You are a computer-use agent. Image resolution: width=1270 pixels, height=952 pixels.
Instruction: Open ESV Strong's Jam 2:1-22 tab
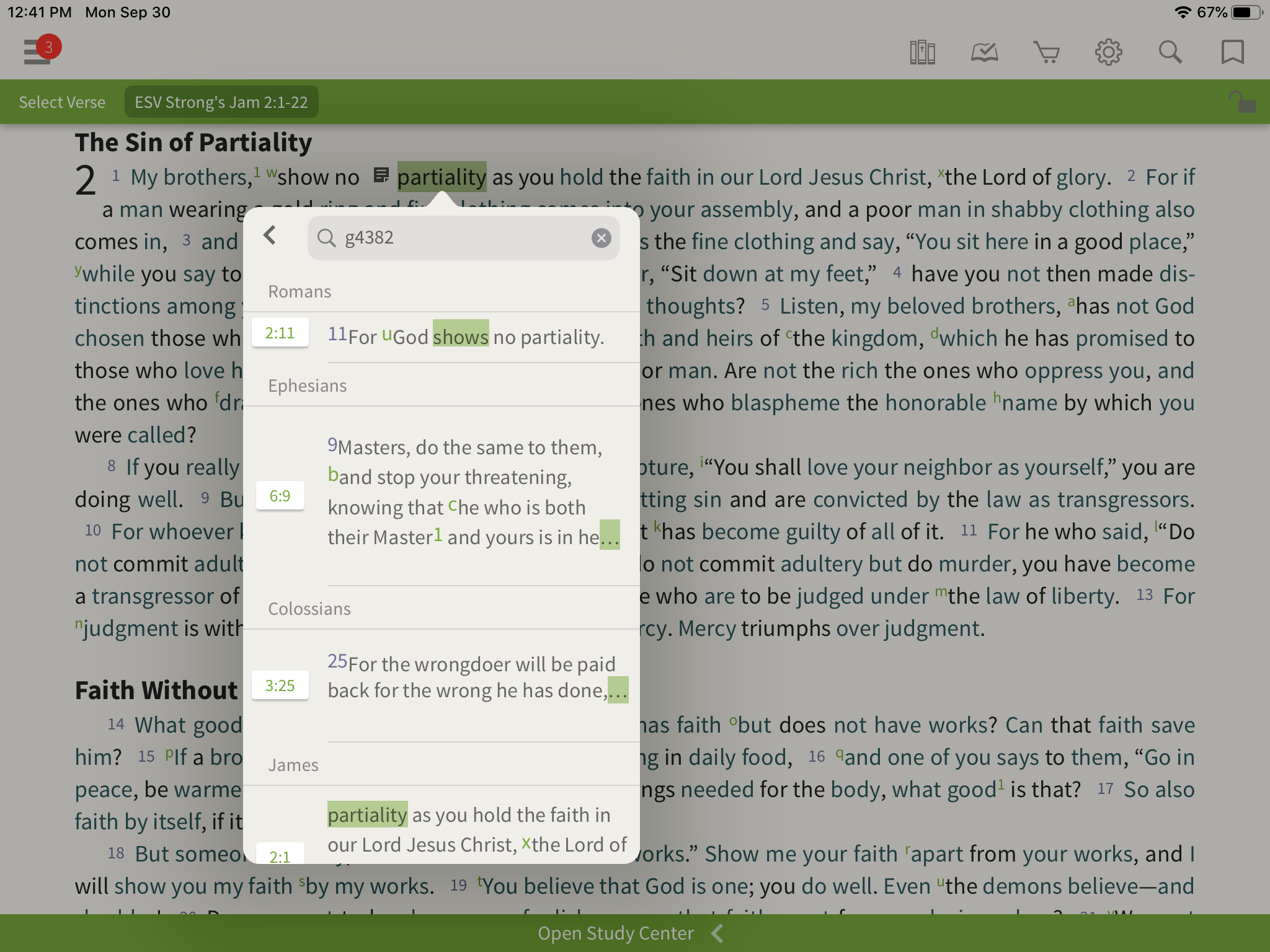coord(221,102)
